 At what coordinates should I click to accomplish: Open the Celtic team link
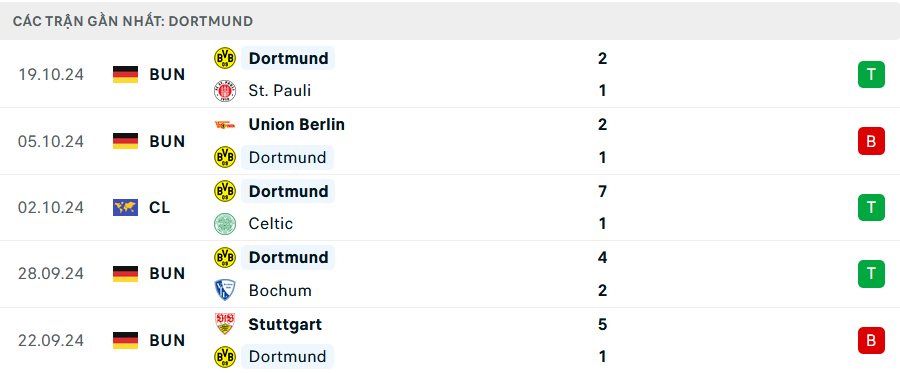tap(271, 224)
